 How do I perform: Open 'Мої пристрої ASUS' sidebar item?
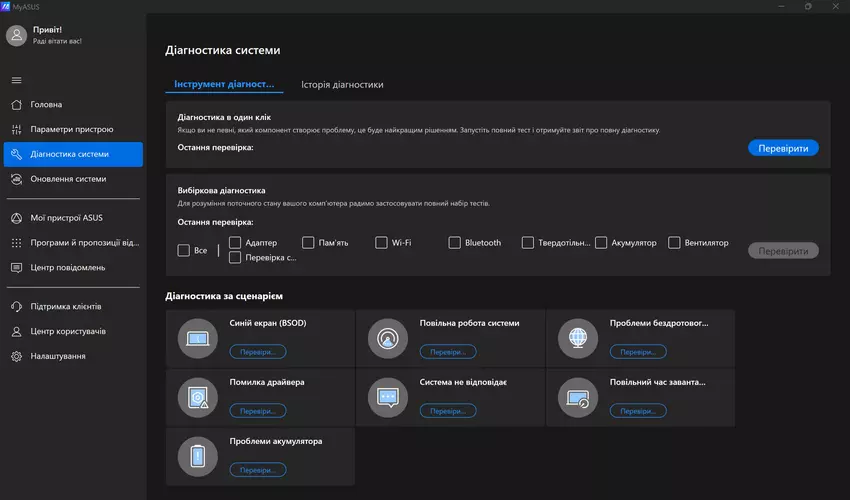point(67,217)
